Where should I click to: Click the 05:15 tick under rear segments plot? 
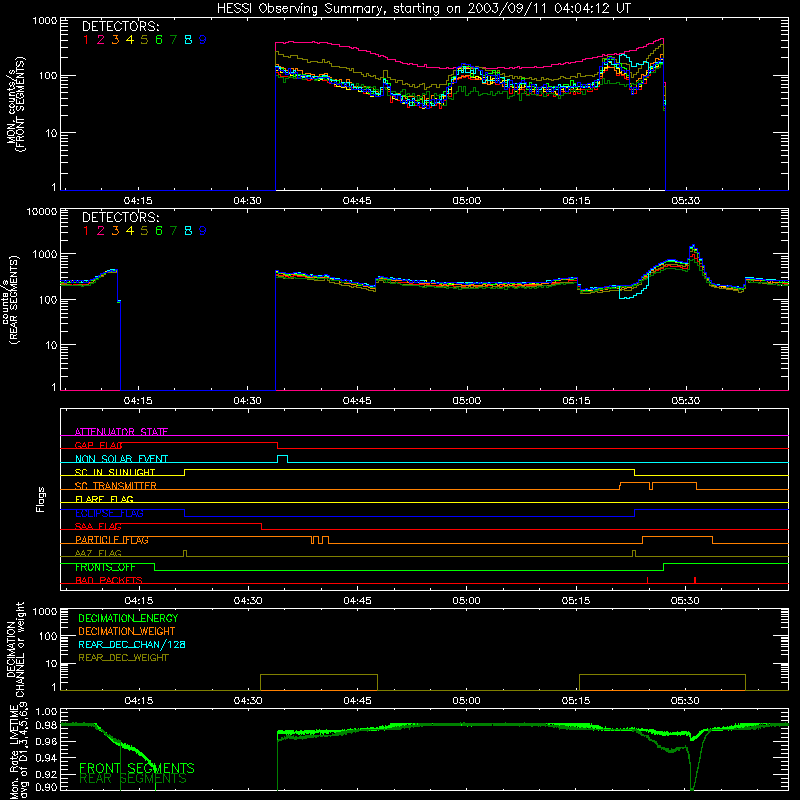pos(576,401)
